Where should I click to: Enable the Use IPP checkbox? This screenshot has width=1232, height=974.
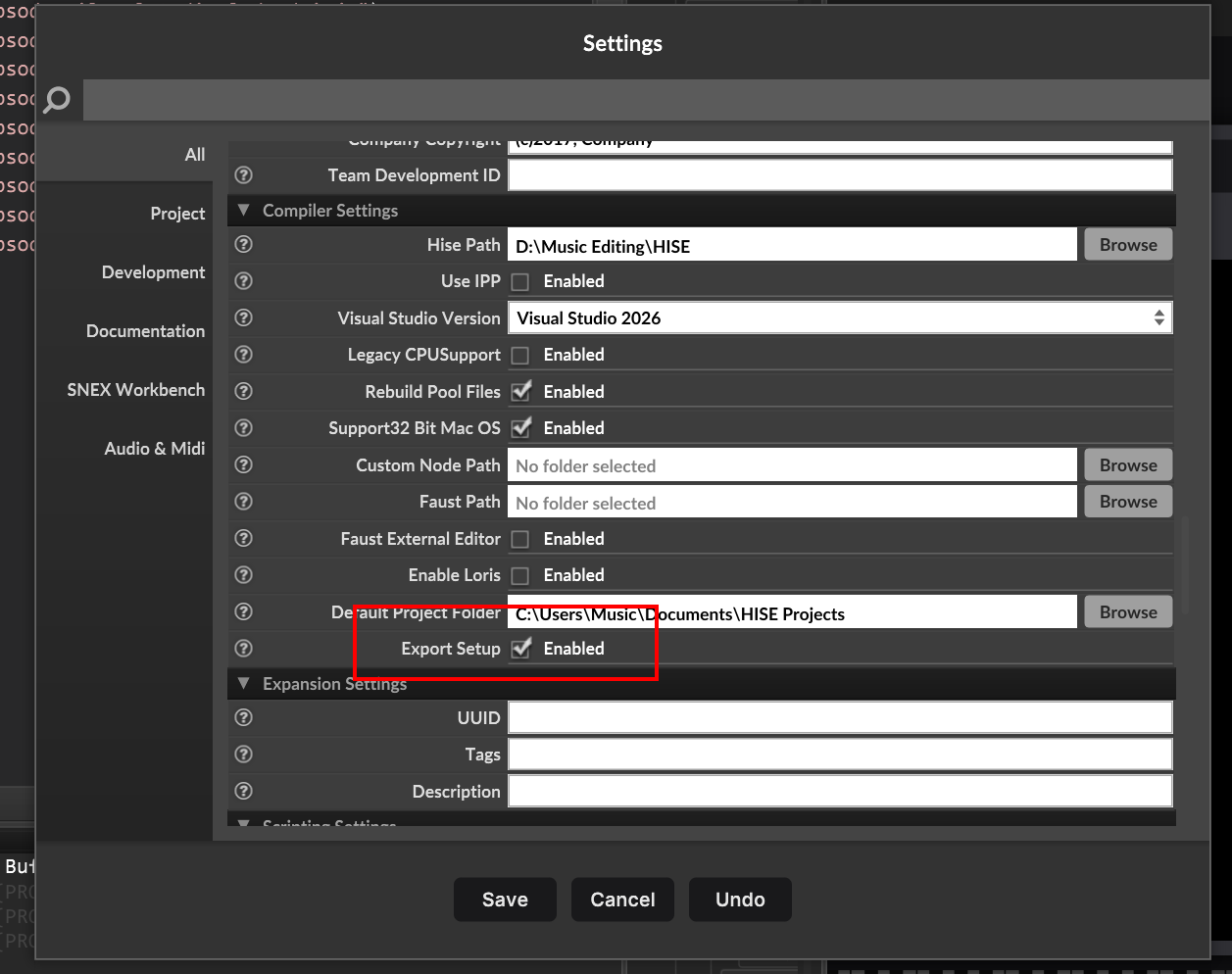[x=520, y=282]
